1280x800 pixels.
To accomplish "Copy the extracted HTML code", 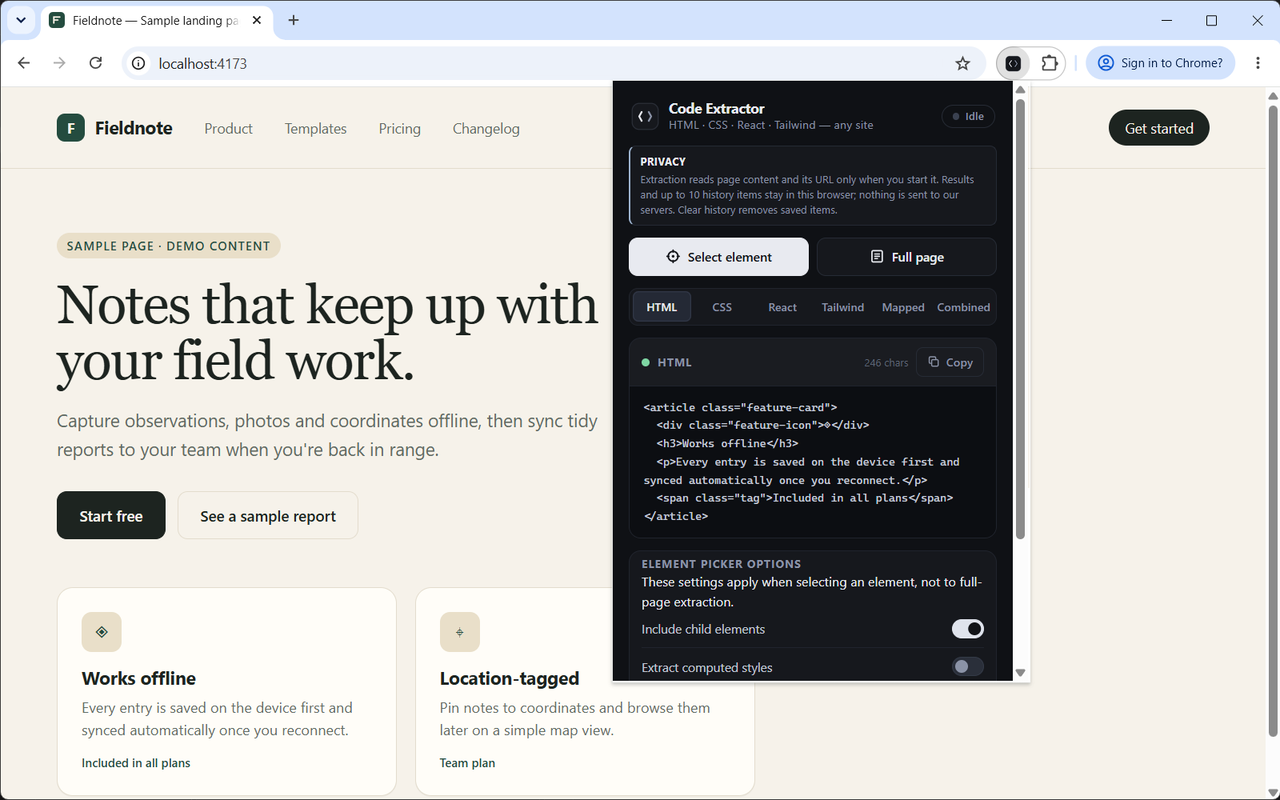I will [950, 362].
